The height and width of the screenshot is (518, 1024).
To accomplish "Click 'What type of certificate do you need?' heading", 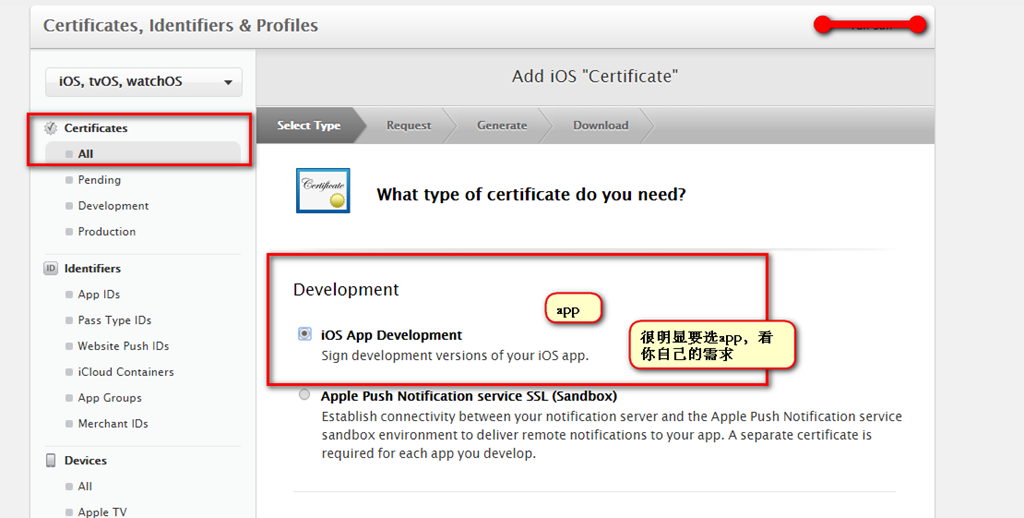I will pyautogui.click(x=531, y=195).
